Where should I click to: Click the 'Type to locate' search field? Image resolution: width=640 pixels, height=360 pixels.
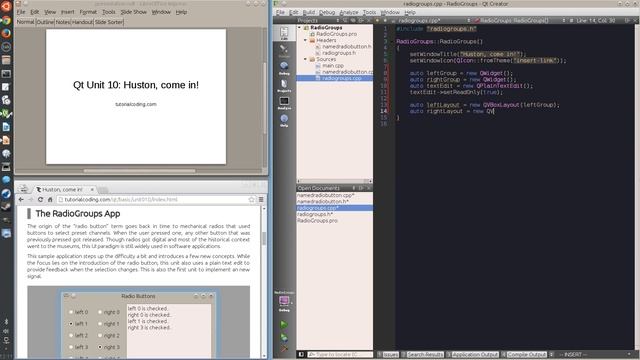click(340, 354)
